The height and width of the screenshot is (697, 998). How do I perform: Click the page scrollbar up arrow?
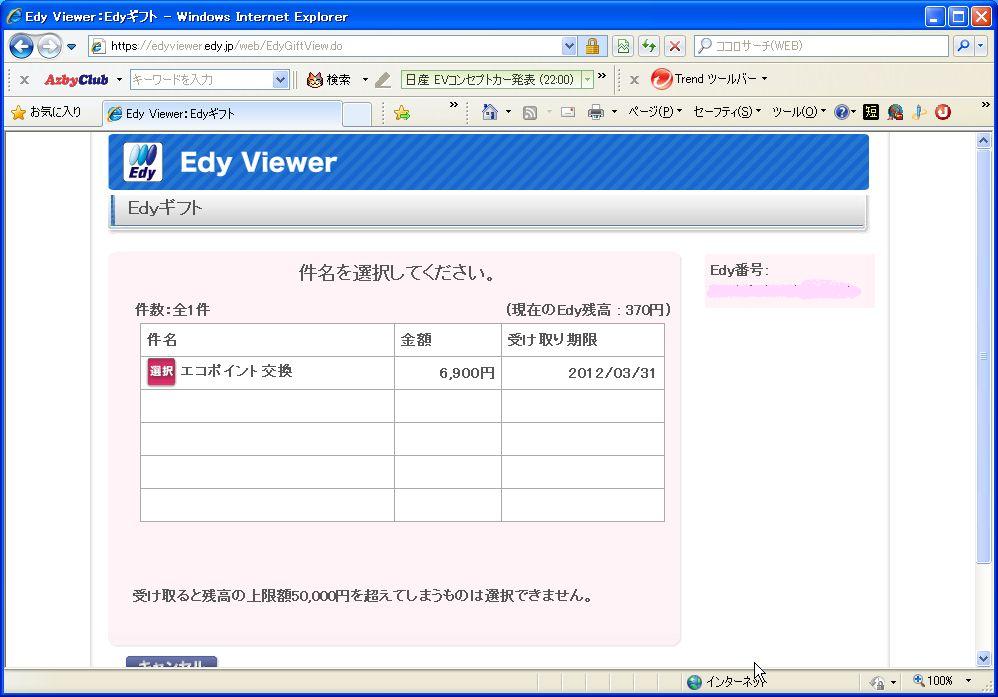983,141
